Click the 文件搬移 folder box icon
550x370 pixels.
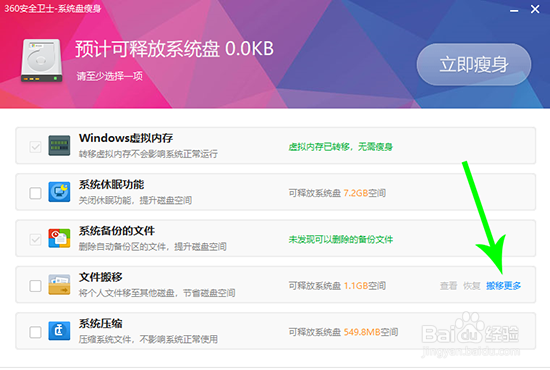point(59,284)
